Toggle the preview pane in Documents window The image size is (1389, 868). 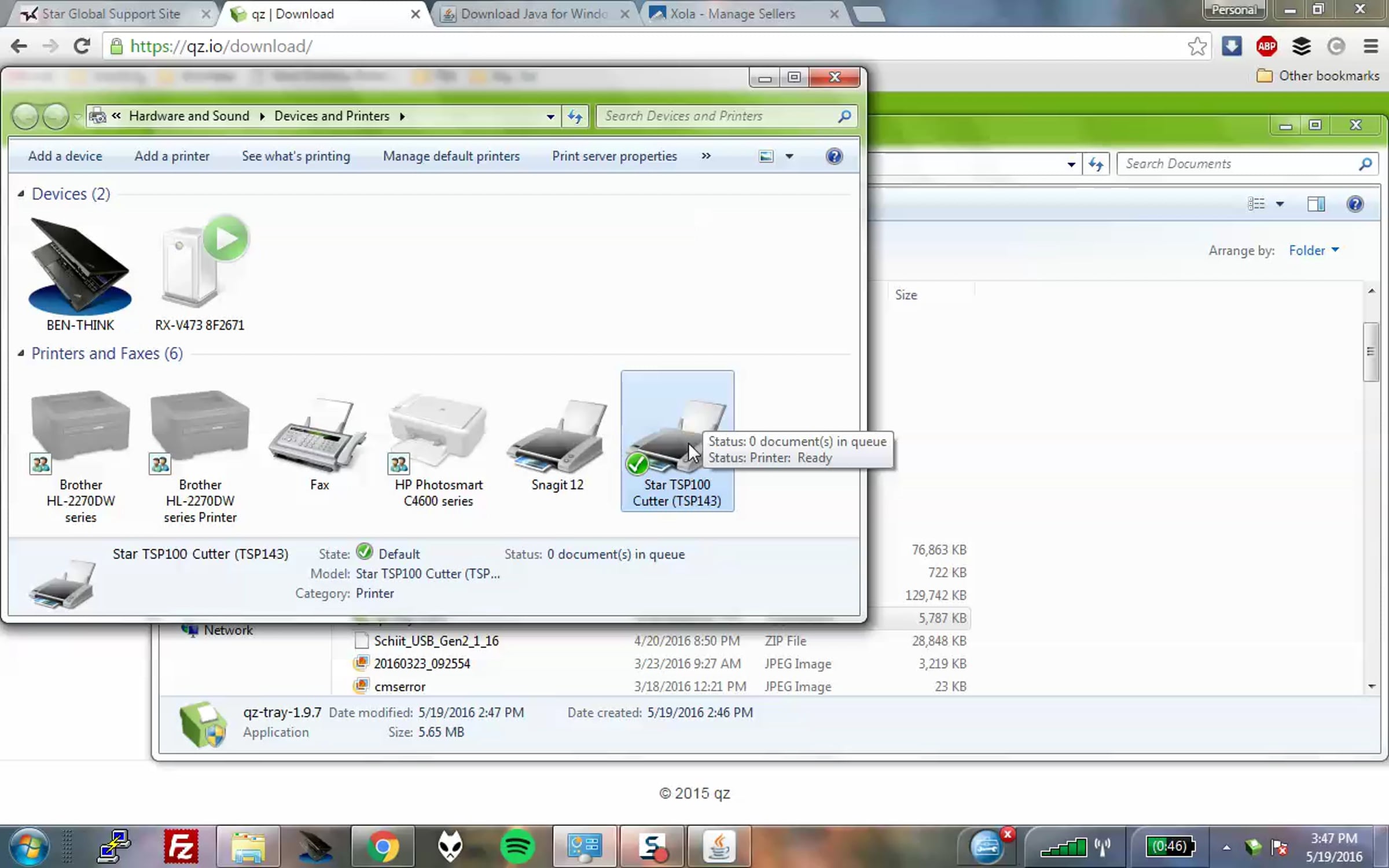click(1316, 204)
